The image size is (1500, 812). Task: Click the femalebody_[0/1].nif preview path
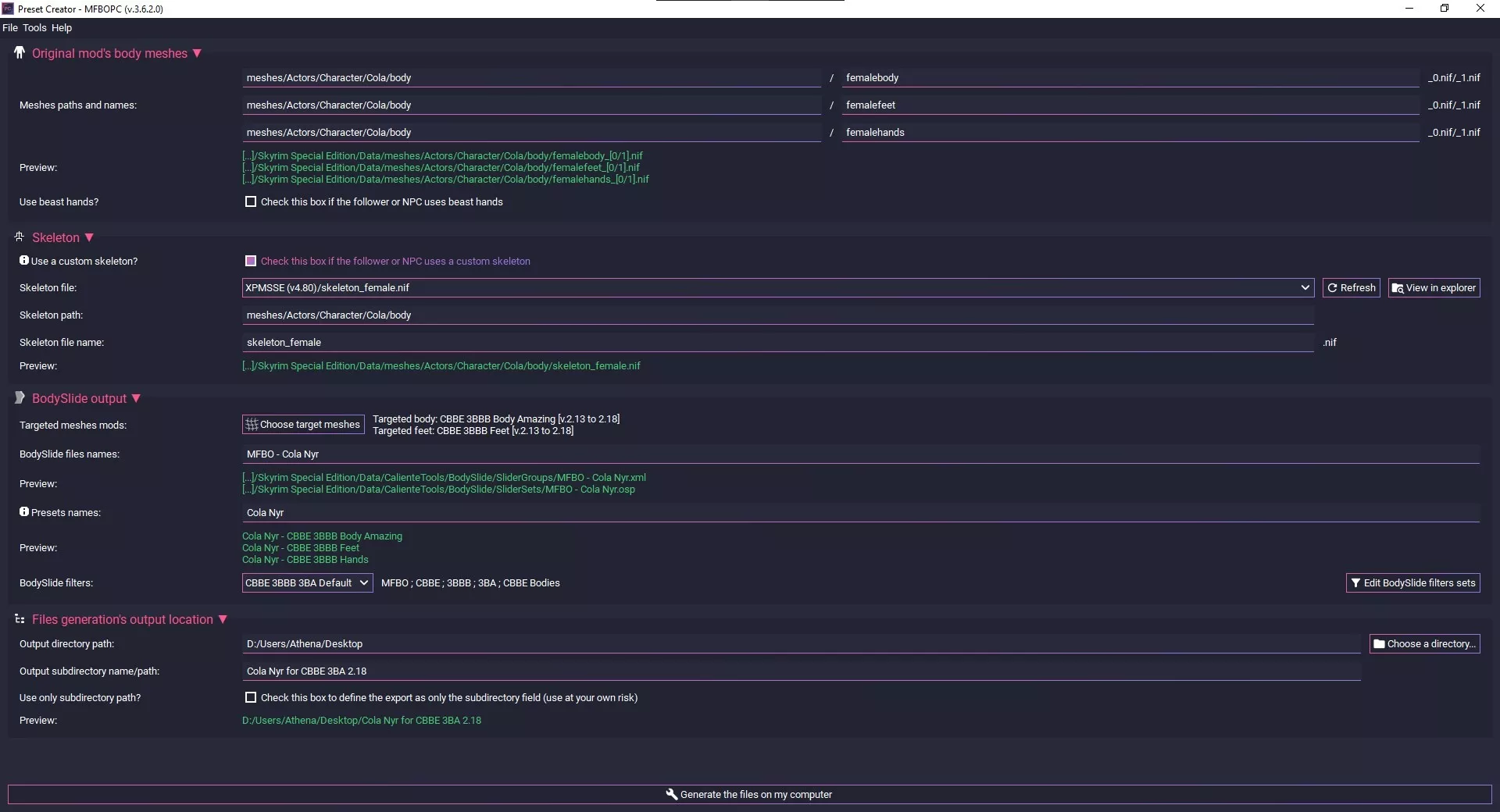point(442,155)
